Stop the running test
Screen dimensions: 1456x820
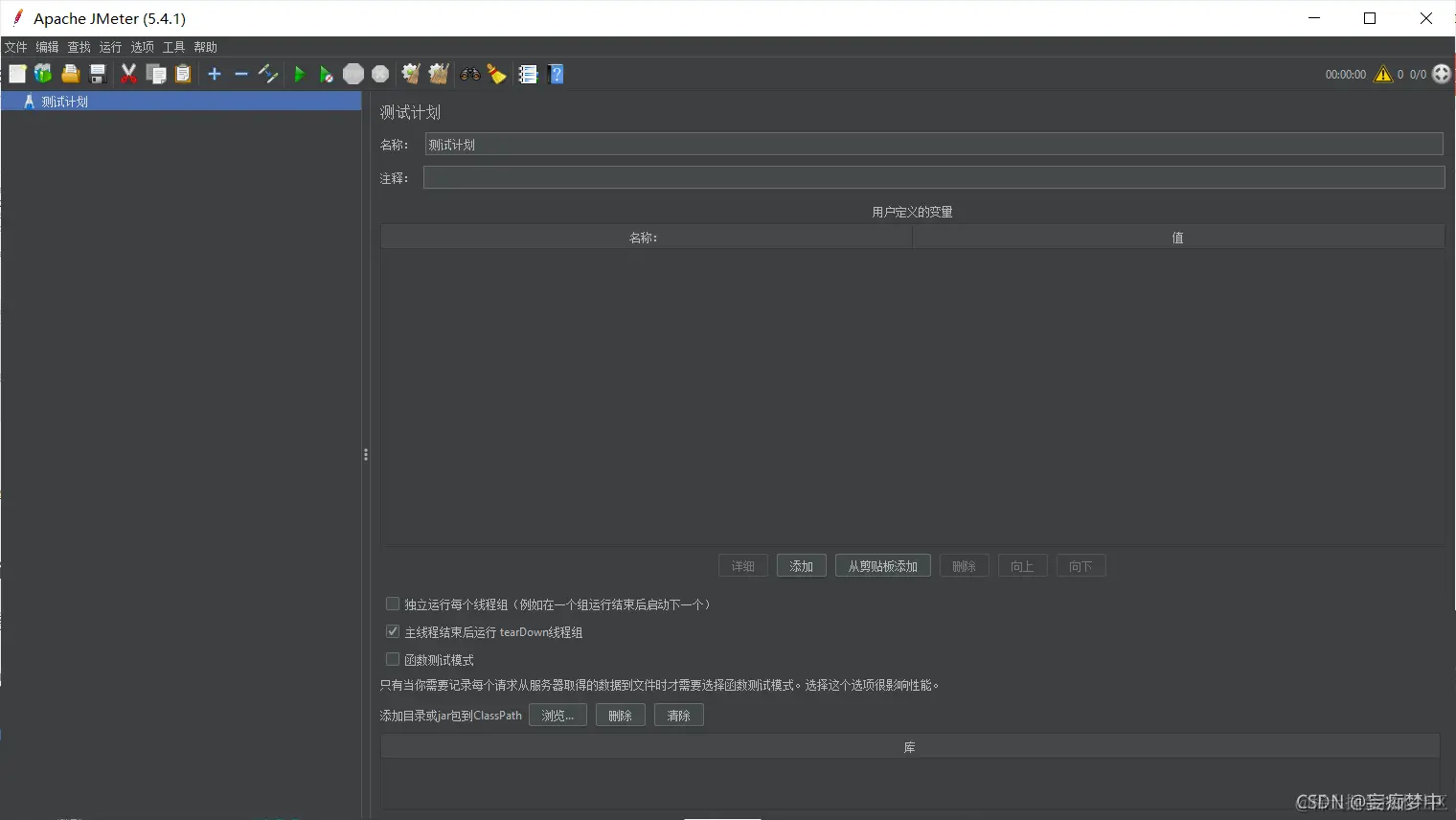[x=353, y=74]
